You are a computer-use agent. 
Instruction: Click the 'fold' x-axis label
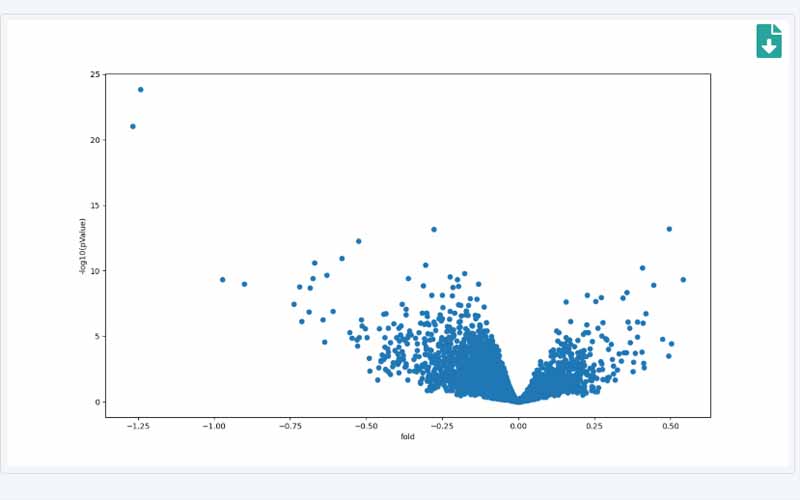pos(407,436)
